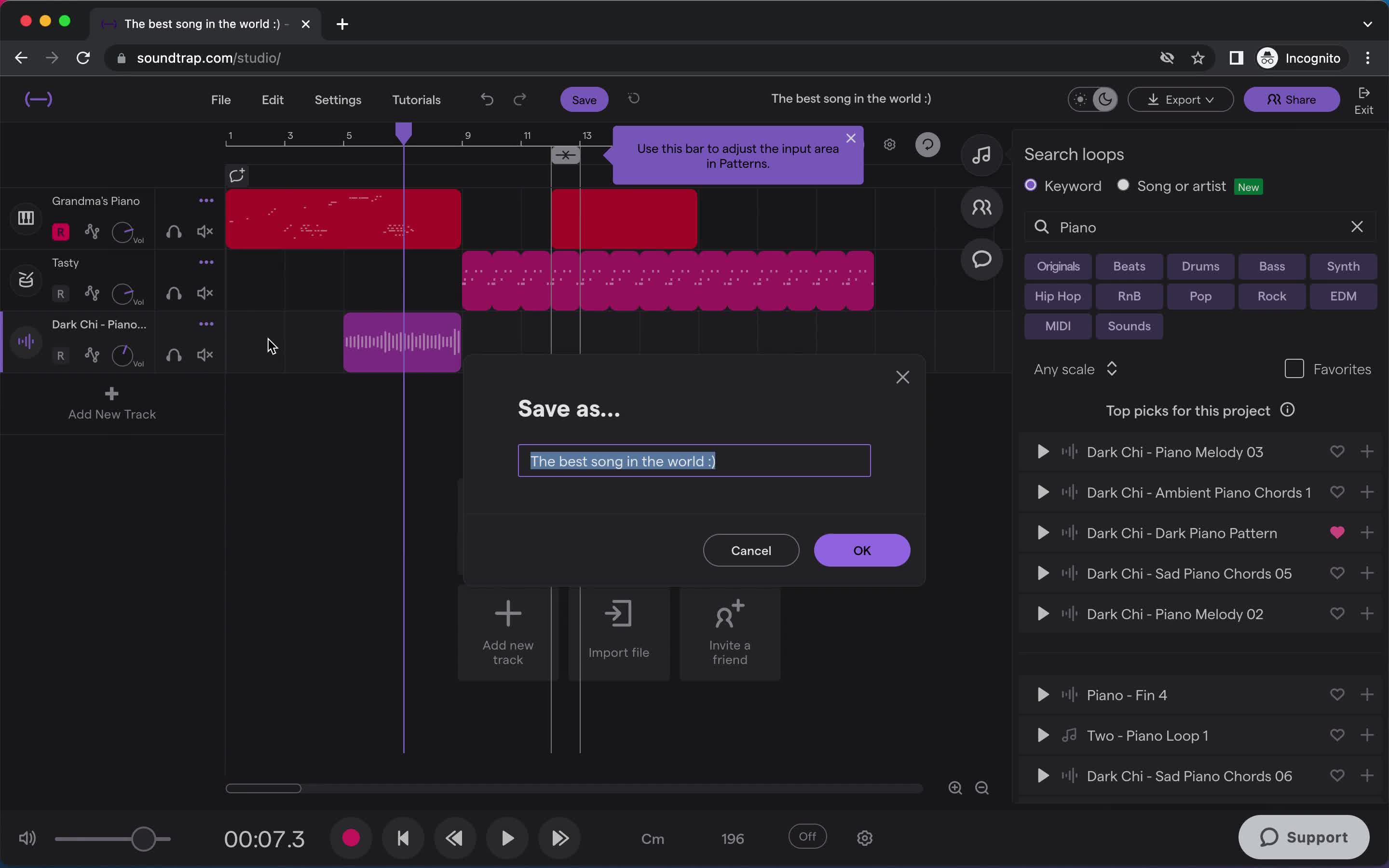
Task: Click the scissors/split tool icon
Action: pyautogui.click(x=565, y=155)
